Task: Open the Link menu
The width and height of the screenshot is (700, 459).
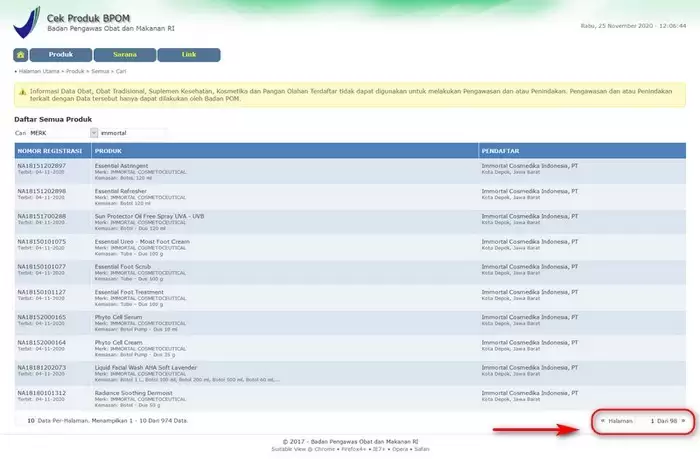Action: pos(189,54)
